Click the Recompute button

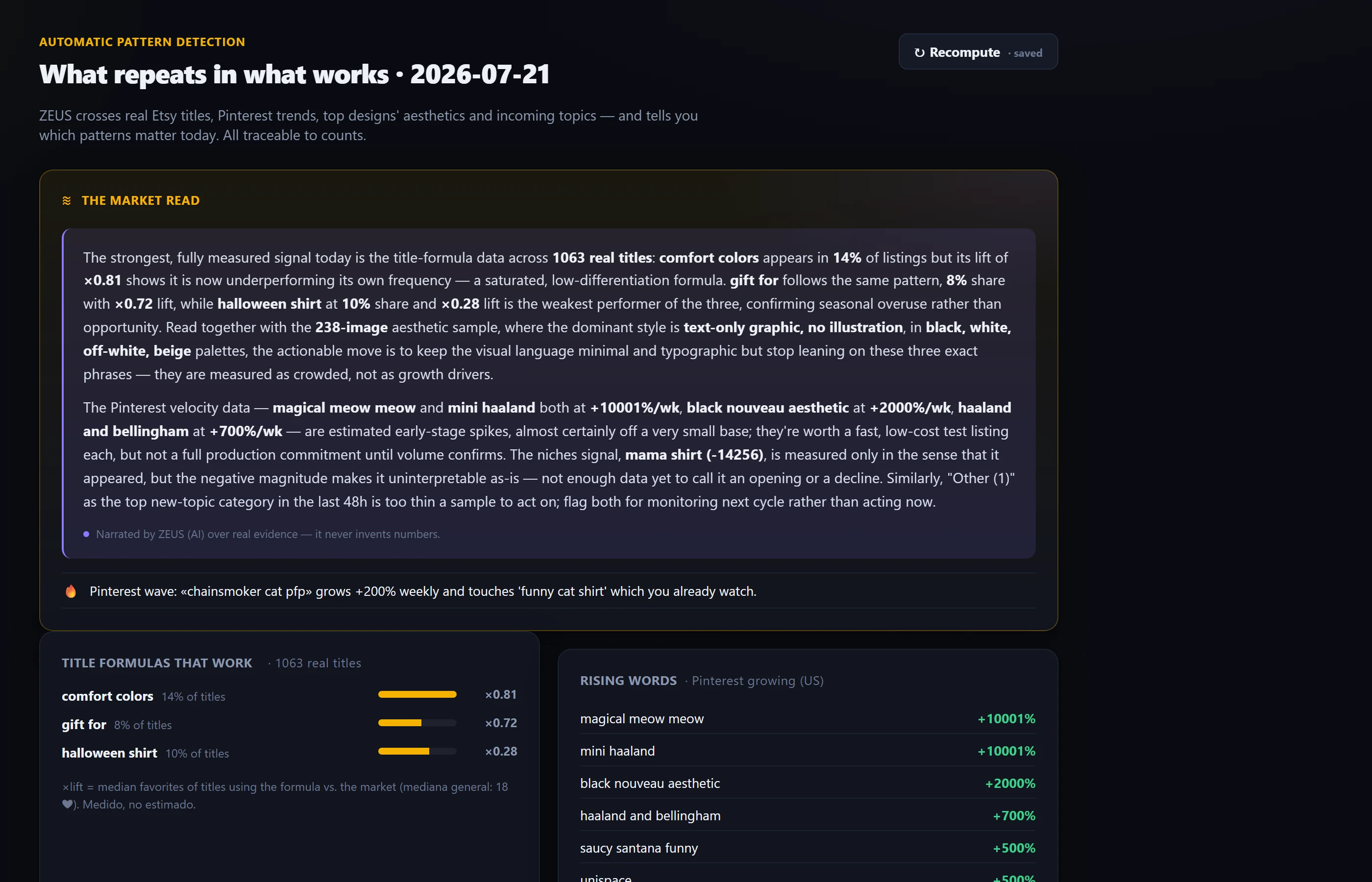[x=978, y=52]
